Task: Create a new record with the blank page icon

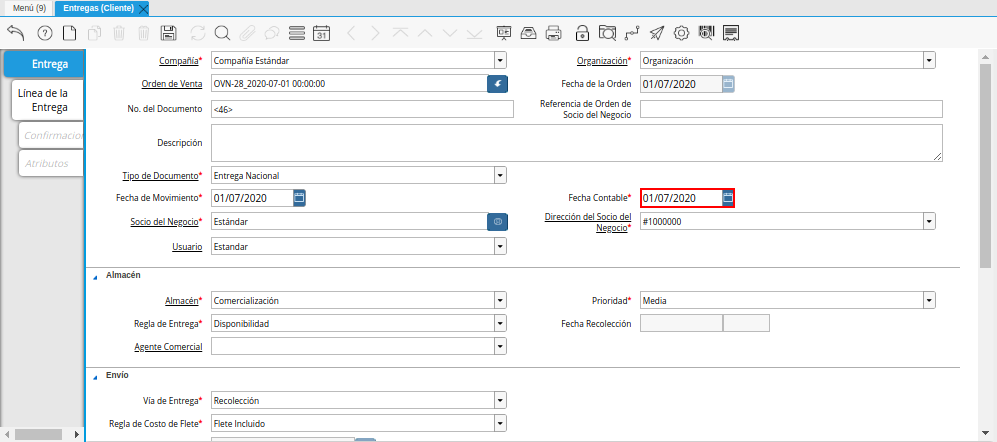Action: 69,33
